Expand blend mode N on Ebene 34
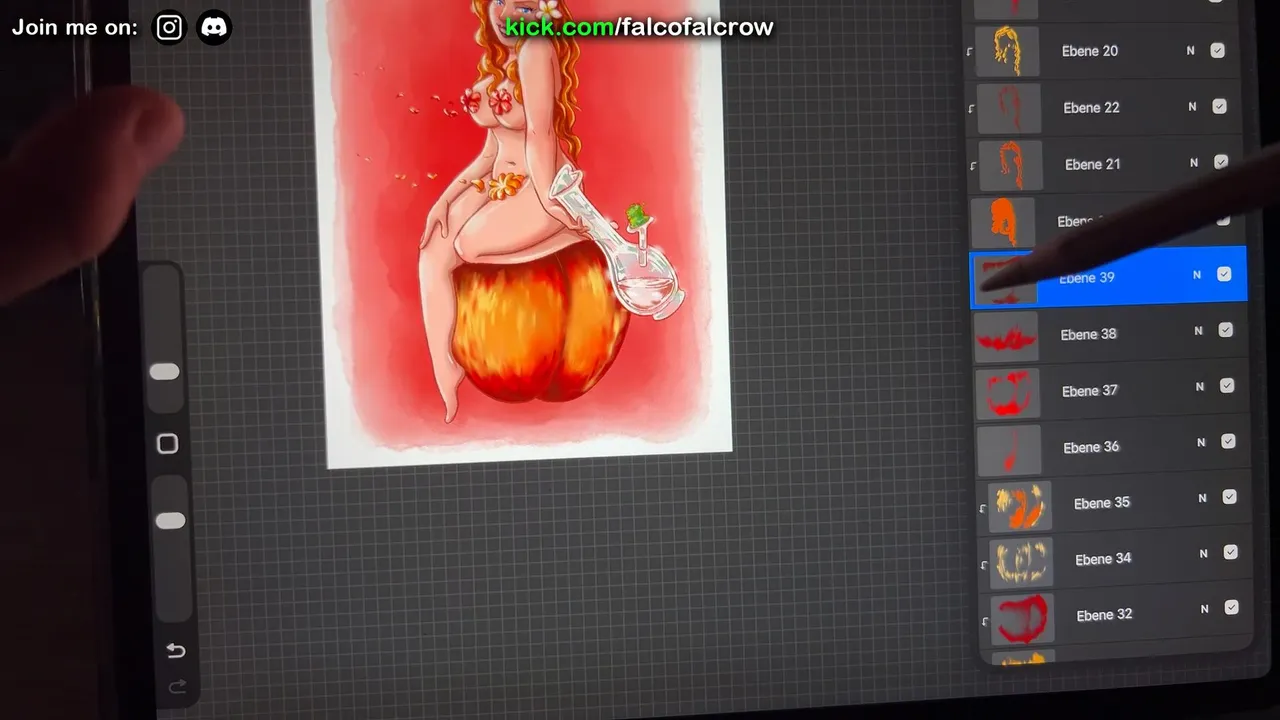This screenshot has height=720, width=1280. 1203,553
